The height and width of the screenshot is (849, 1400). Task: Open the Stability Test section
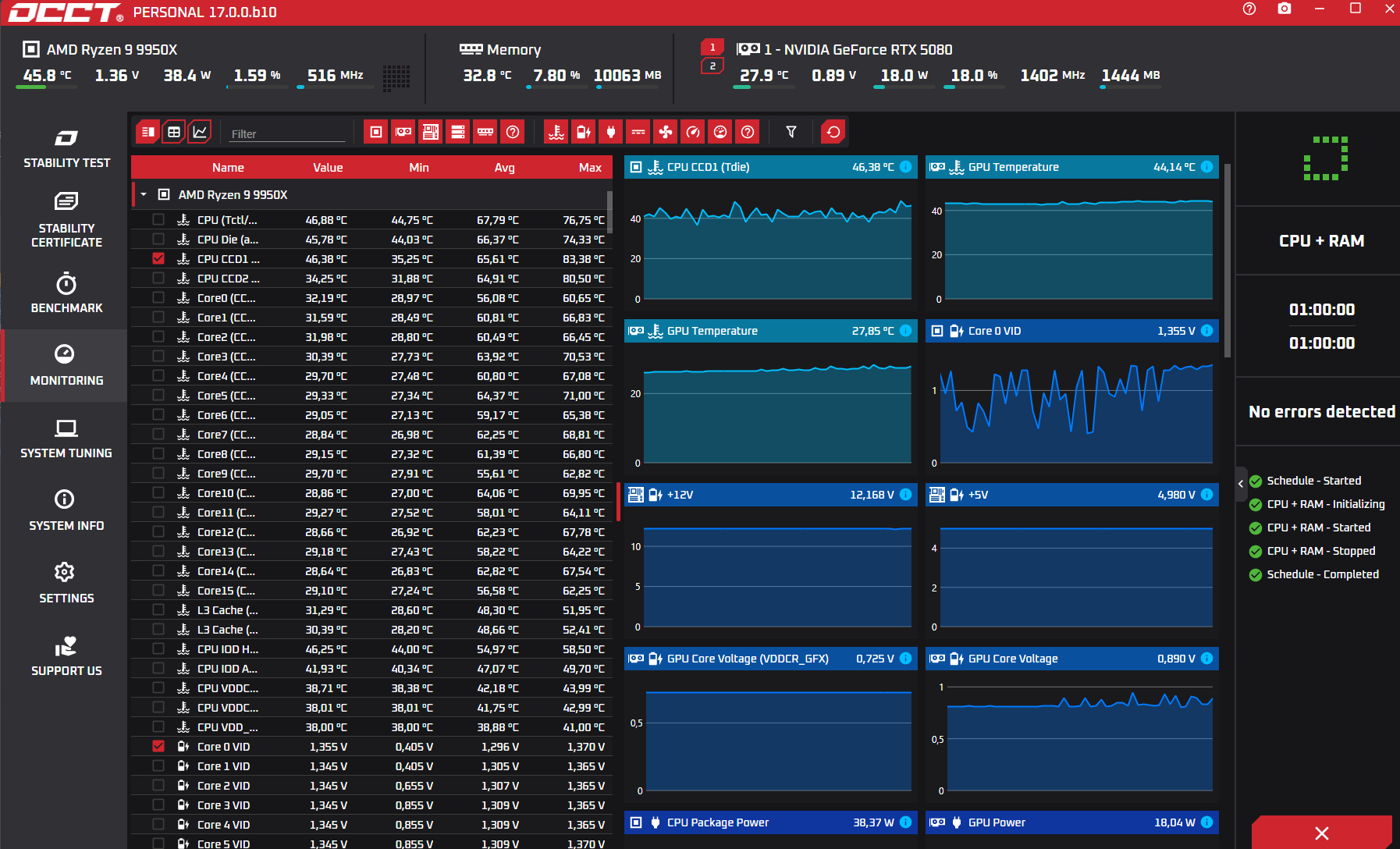tap(66, 148)
